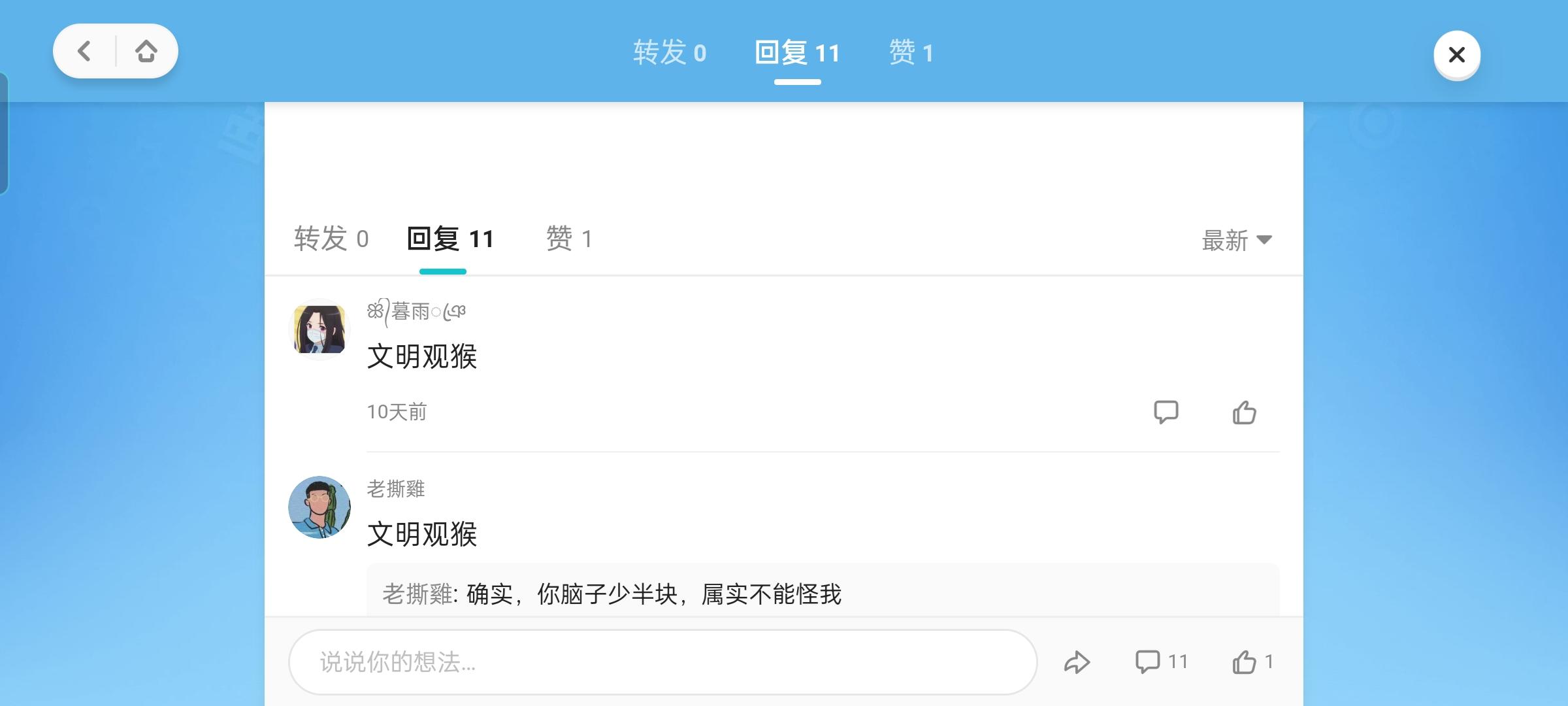1568x706 pixels.
Task: Open 赞 1 tab in white panel
Action: 569,239
